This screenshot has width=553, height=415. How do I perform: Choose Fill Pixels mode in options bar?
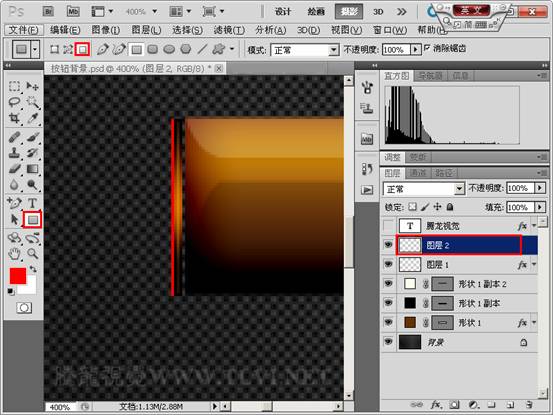83,49
